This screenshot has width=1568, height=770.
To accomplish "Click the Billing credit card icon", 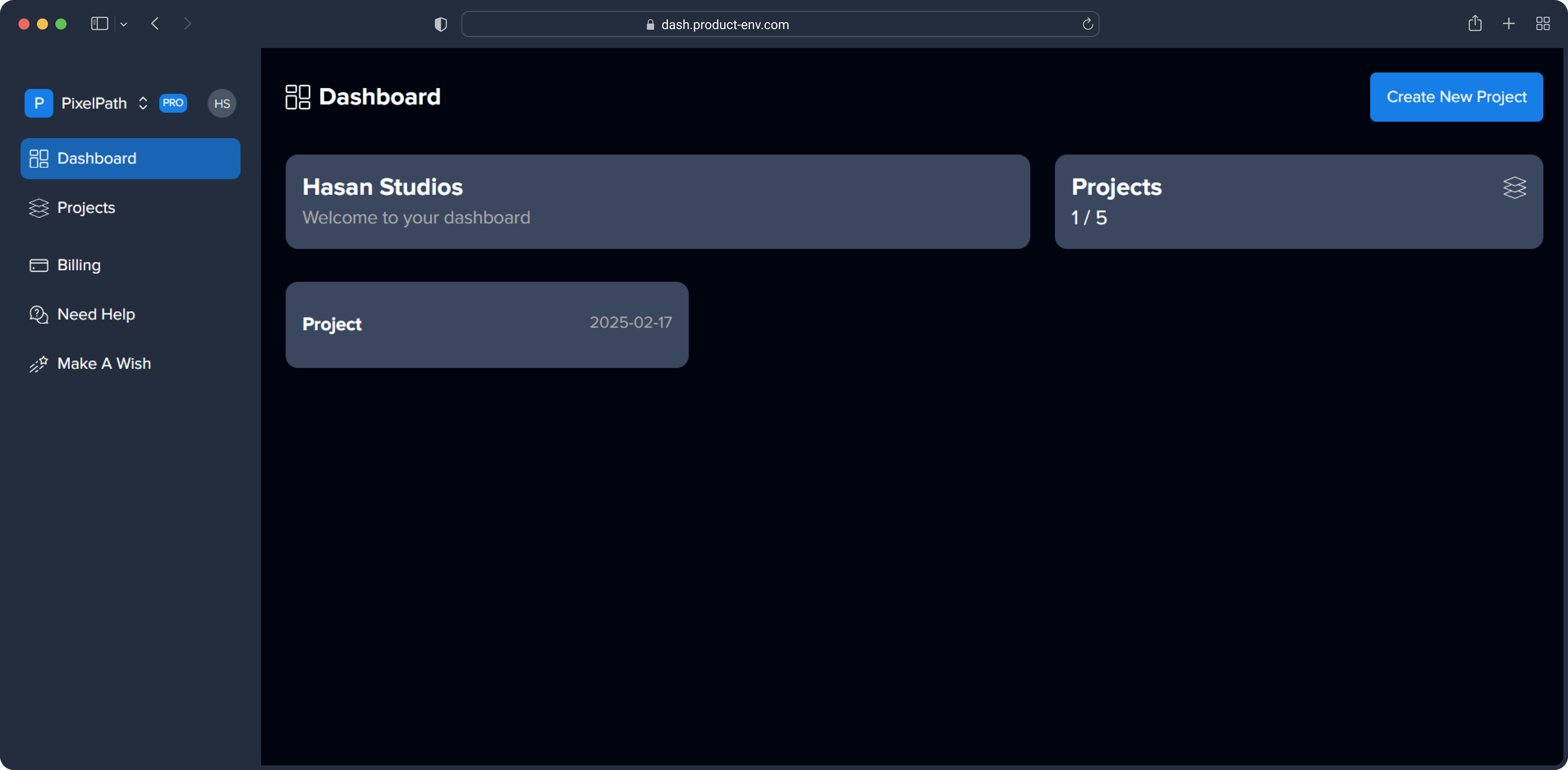I will pos(39,265).
